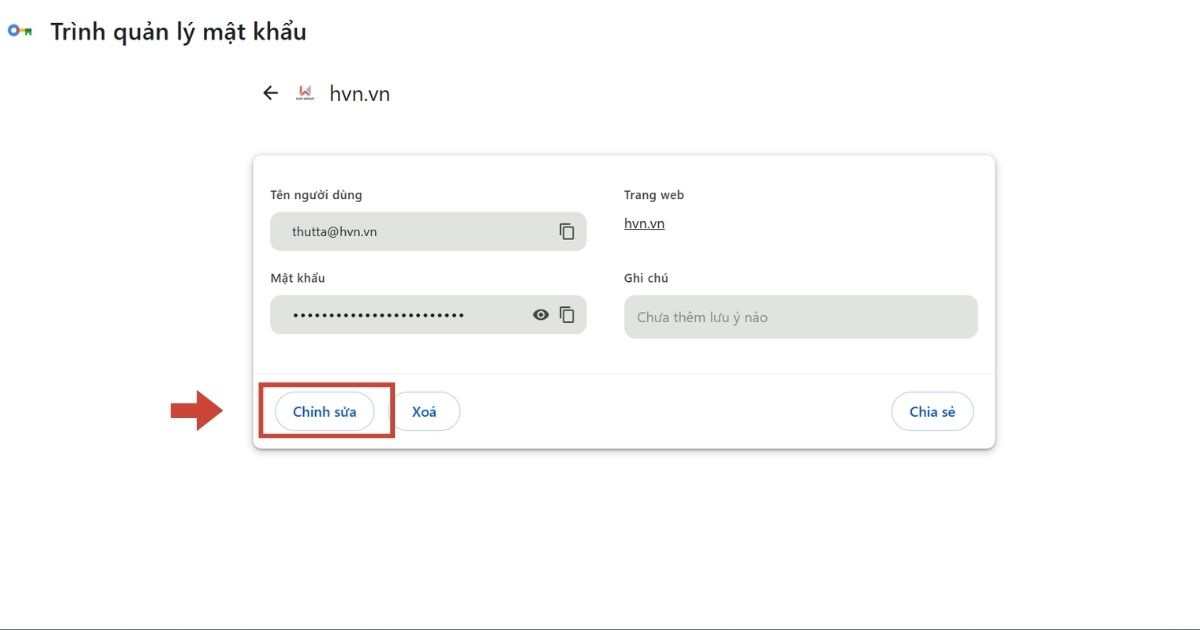1200x630 pixels.
Task: Click the red arrow pointing at Chỉnh sửa
Action: 196,410
